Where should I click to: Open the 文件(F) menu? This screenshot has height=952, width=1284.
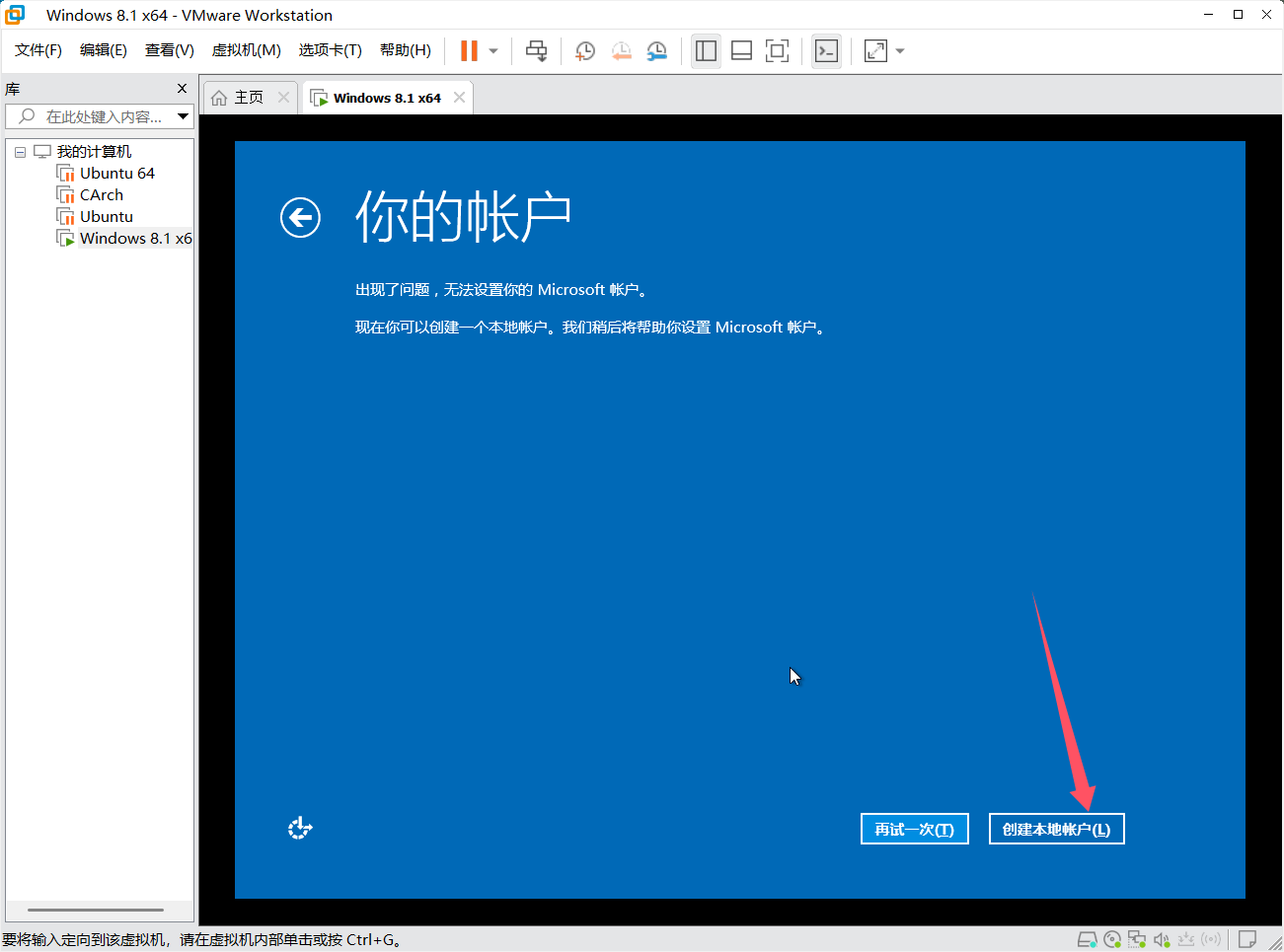38,50
